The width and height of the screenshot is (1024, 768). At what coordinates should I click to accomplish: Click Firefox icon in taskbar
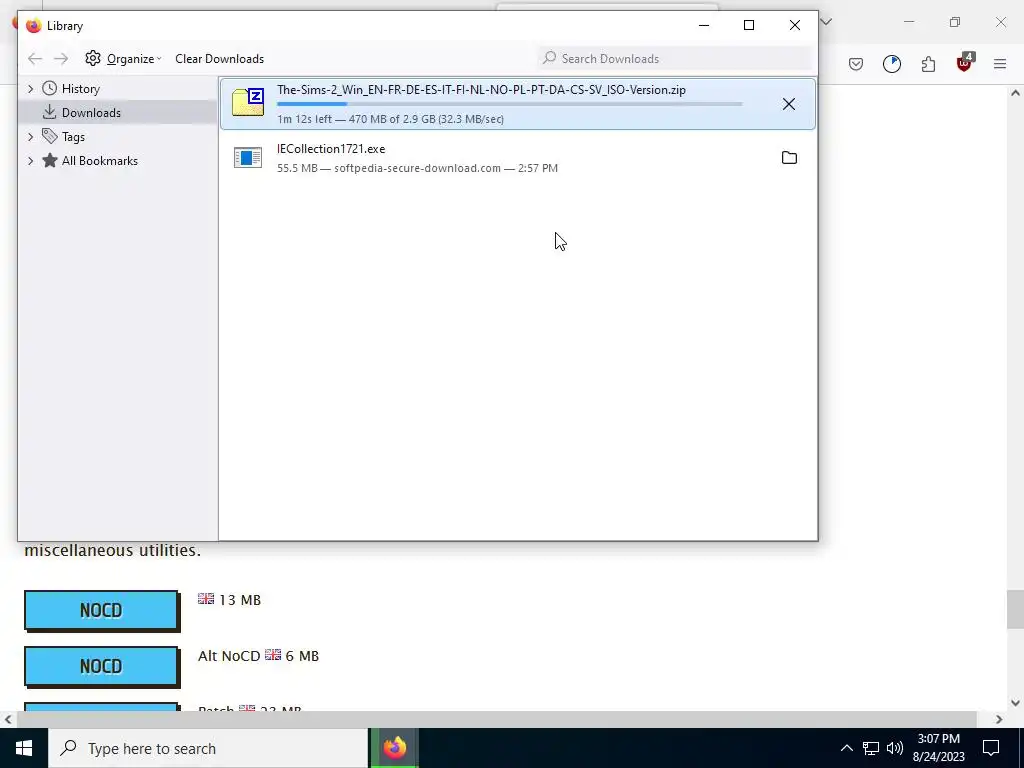pyautogui.click(x=394, y=748)
